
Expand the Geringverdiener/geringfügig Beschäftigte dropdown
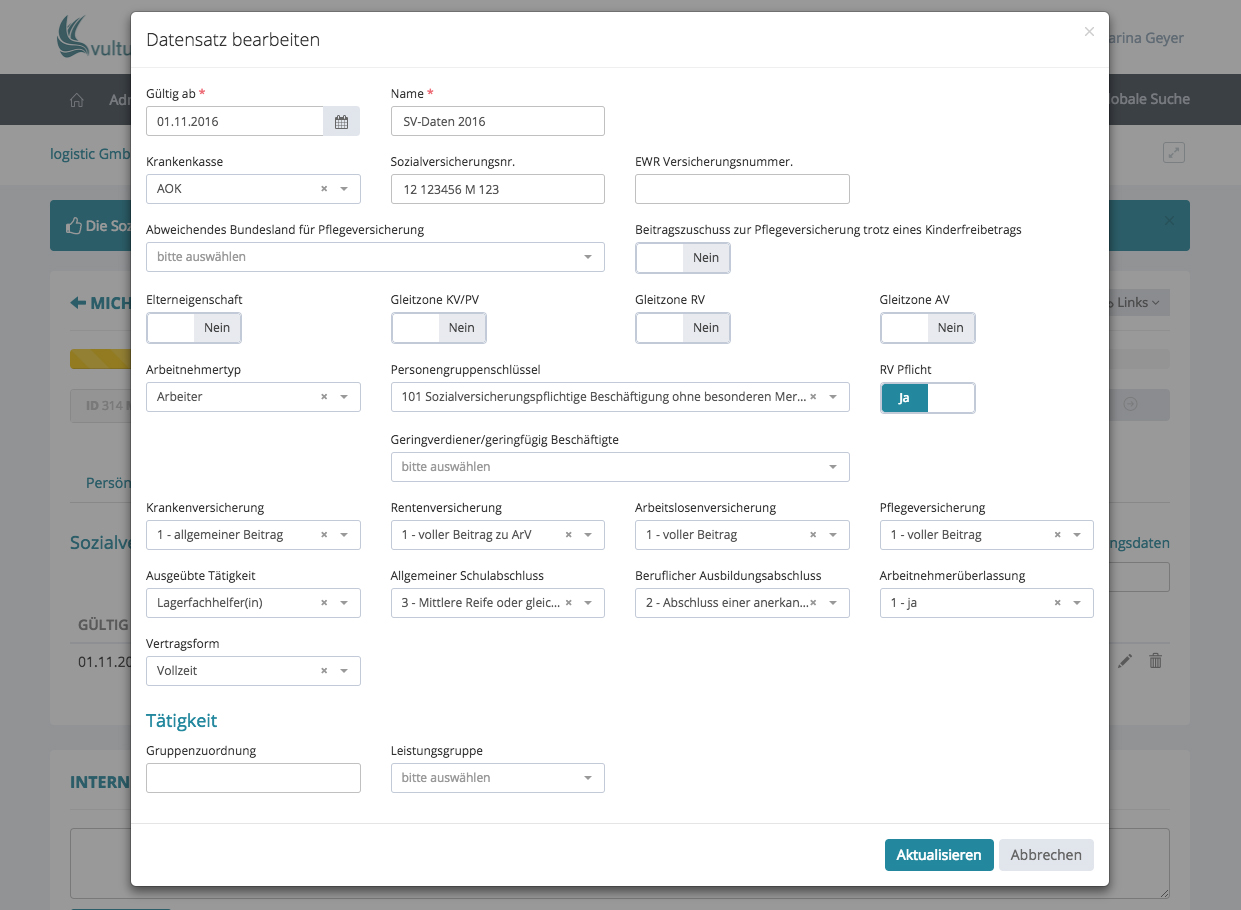coord(619,467)
